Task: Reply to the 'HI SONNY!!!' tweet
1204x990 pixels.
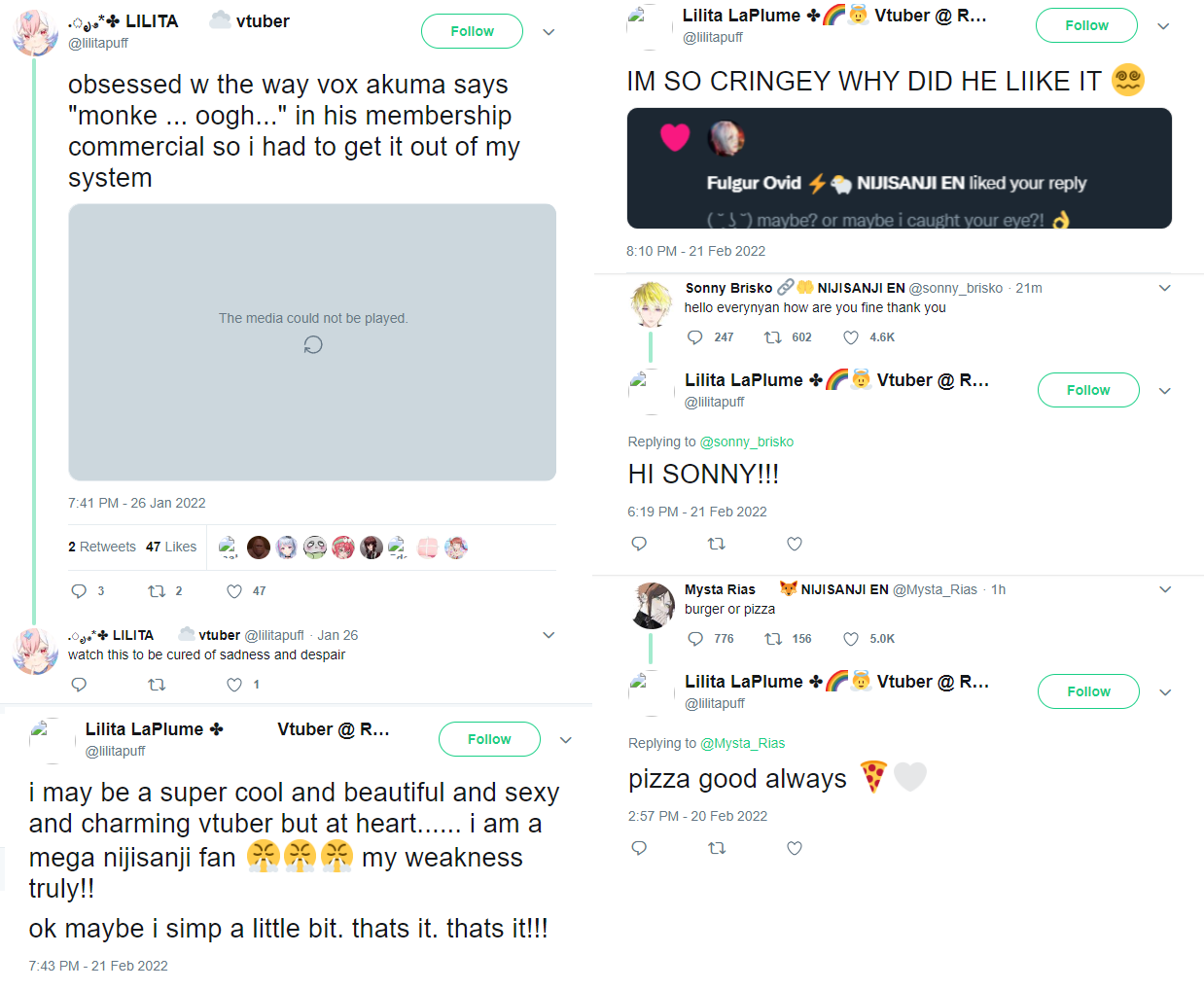Action: tap(639, 544)
